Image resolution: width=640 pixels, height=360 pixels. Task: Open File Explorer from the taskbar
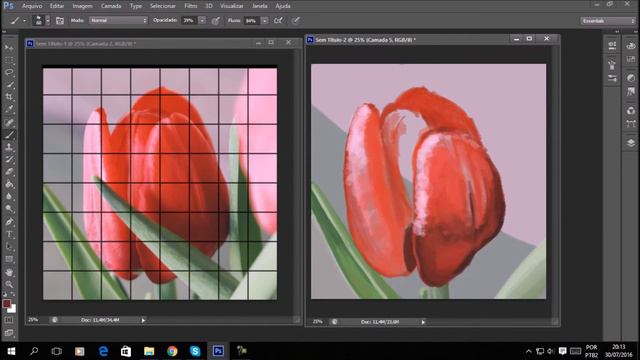(149, 351)
